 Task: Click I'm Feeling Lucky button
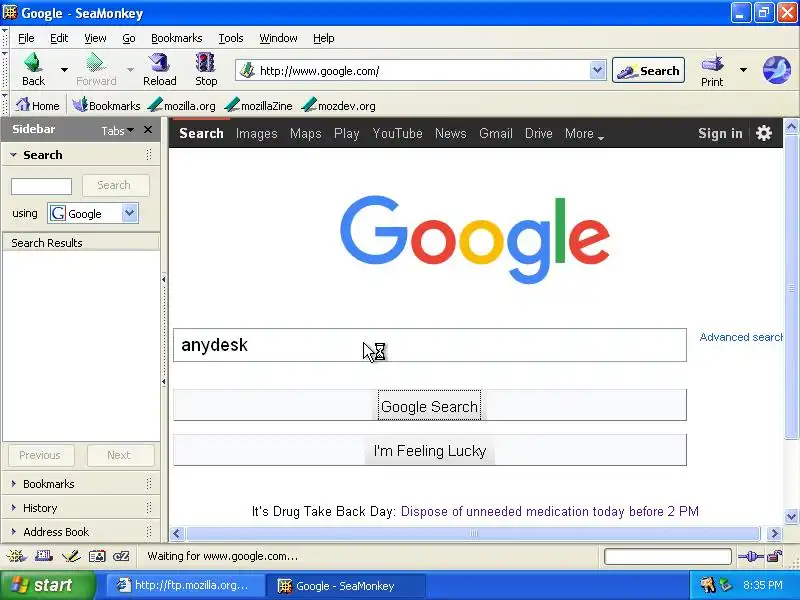point(430,451)
